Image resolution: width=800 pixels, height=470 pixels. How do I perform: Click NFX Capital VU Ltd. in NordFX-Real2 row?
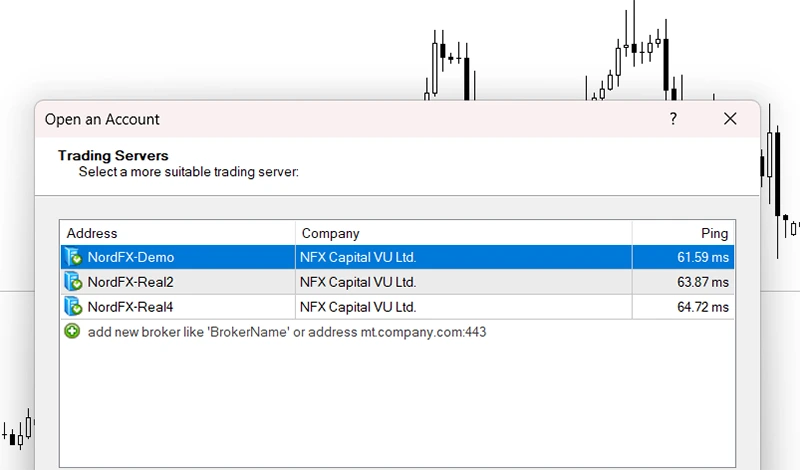pyautogui.click(x=358, y=282)
